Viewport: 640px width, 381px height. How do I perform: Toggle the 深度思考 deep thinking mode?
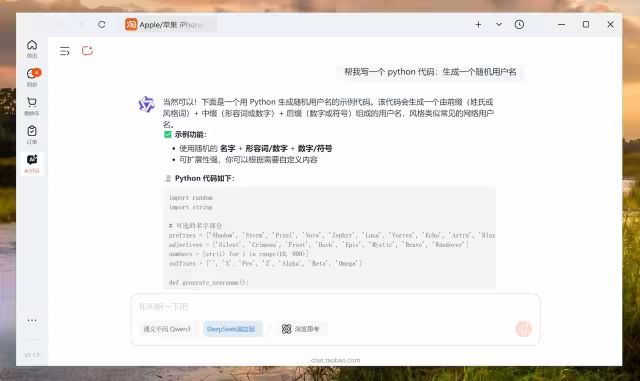coord(300,329)
